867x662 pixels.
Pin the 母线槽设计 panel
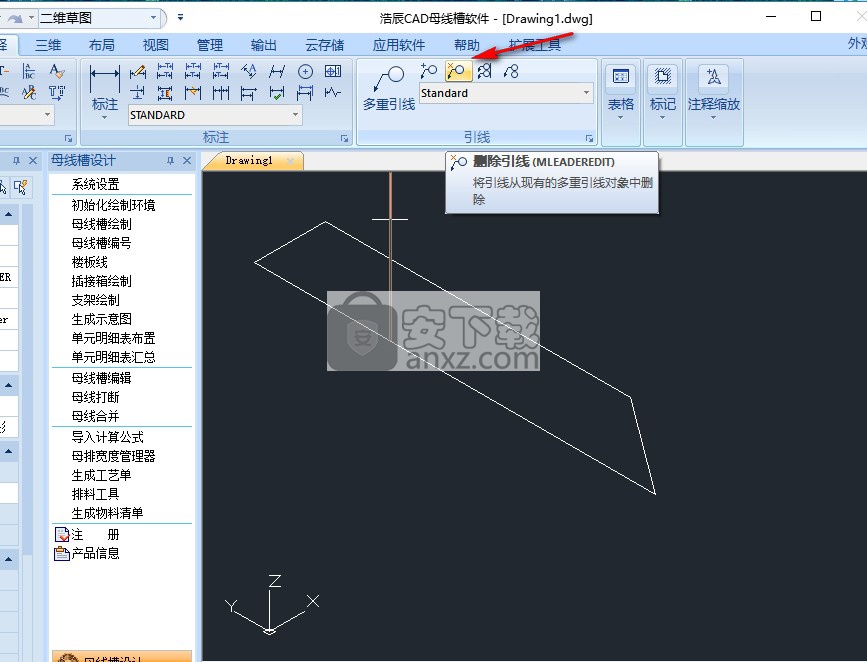tap(170, 160)
